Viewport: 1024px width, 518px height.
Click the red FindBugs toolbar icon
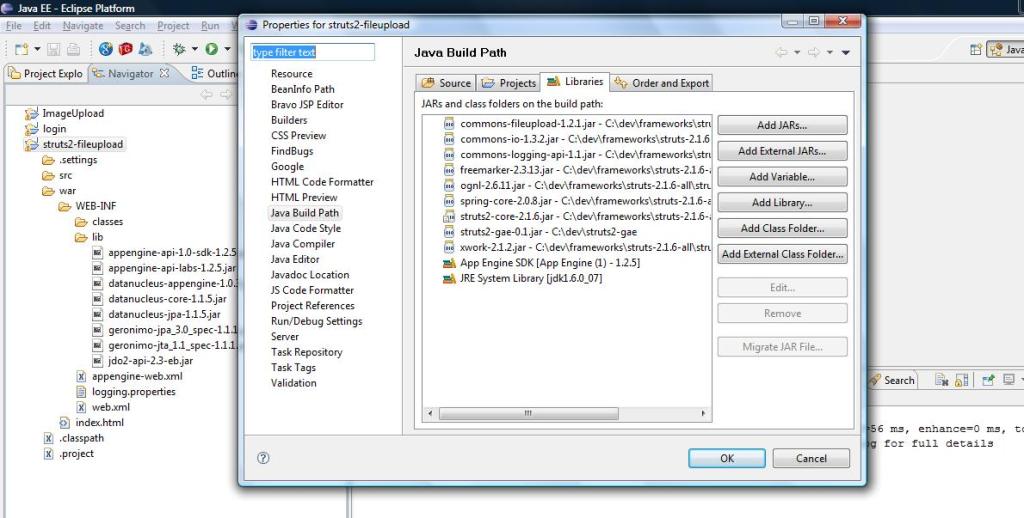tap(125, 48)
